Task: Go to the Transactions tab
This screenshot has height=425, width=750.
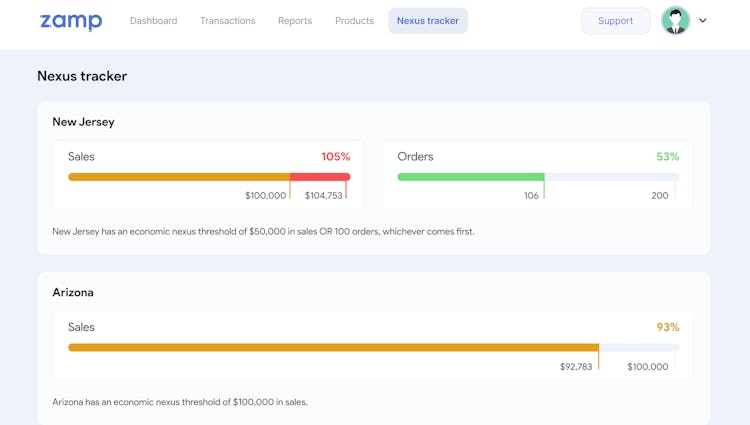Action: (227, 21)
